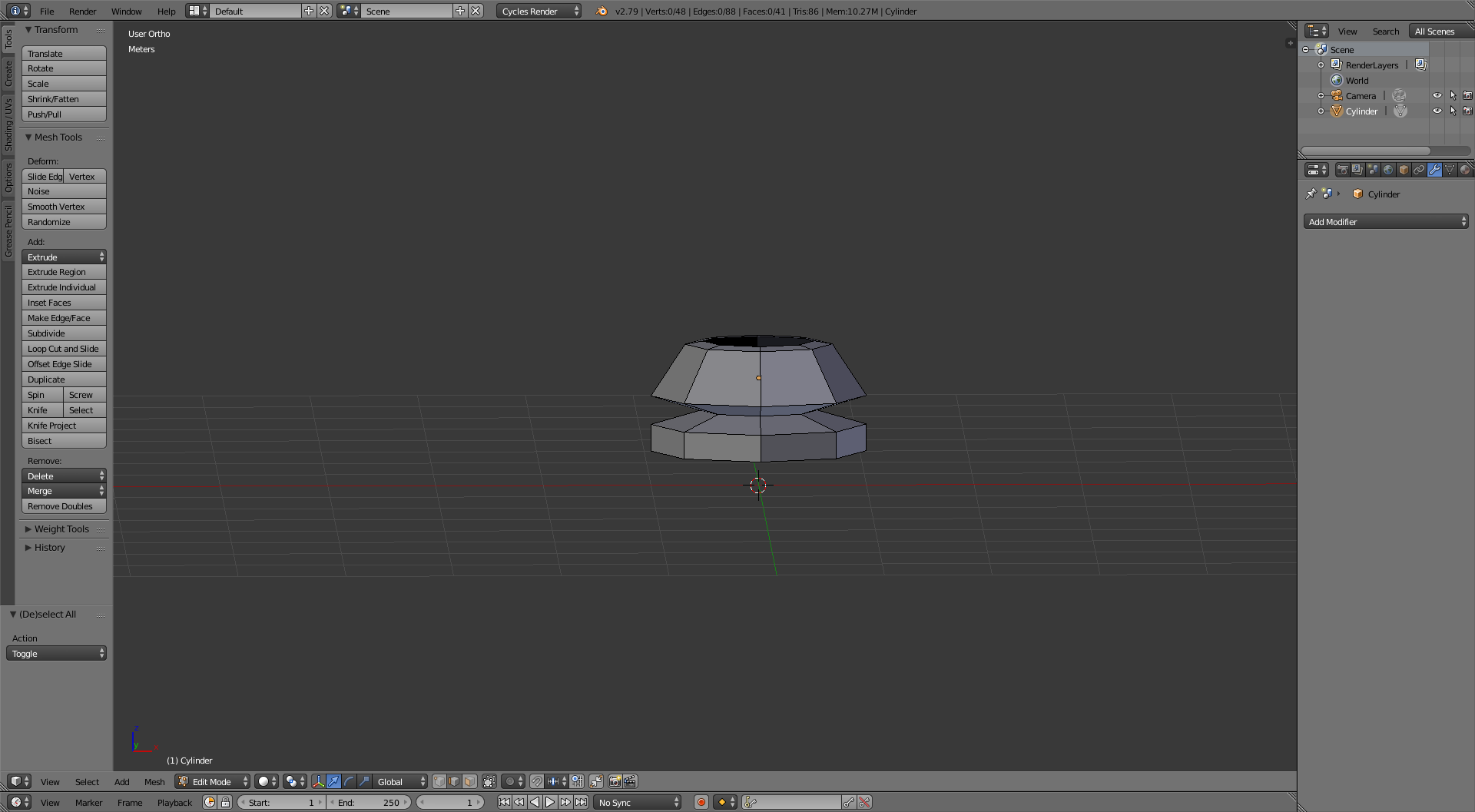Open the Modifiers wrench tab

tap(1434, 170)
